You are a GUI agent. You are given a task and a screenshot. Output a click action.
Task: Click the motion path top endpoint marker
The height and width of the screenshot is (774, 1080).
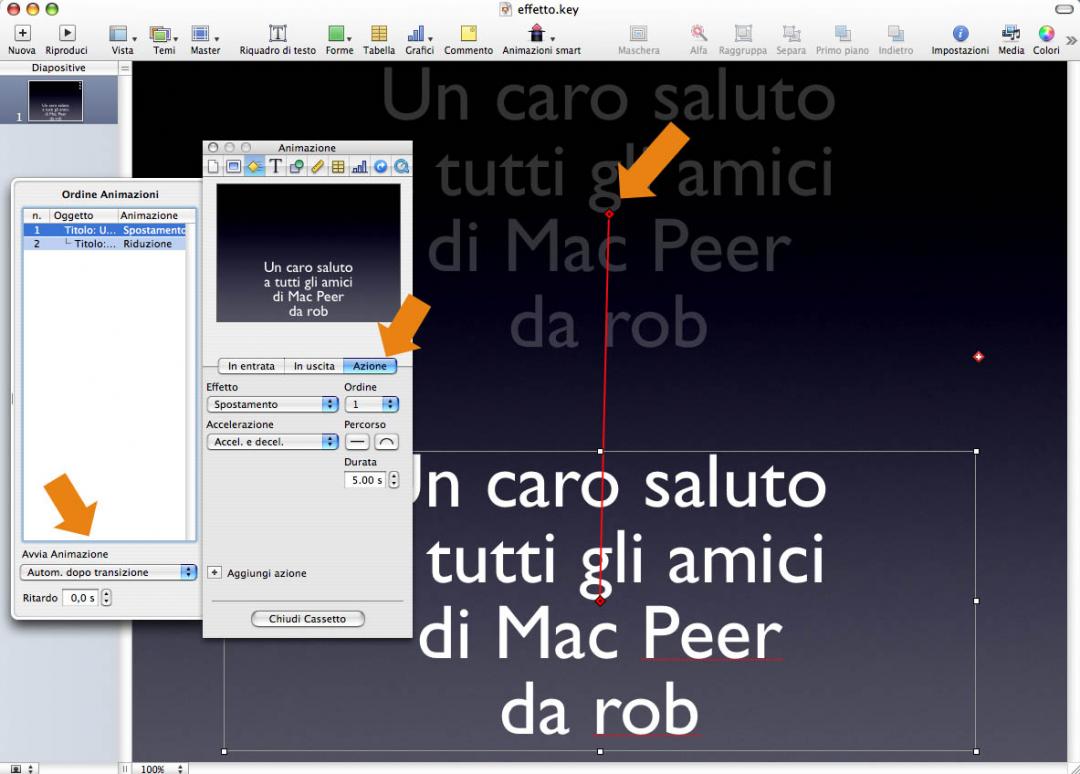coord(609,214)
